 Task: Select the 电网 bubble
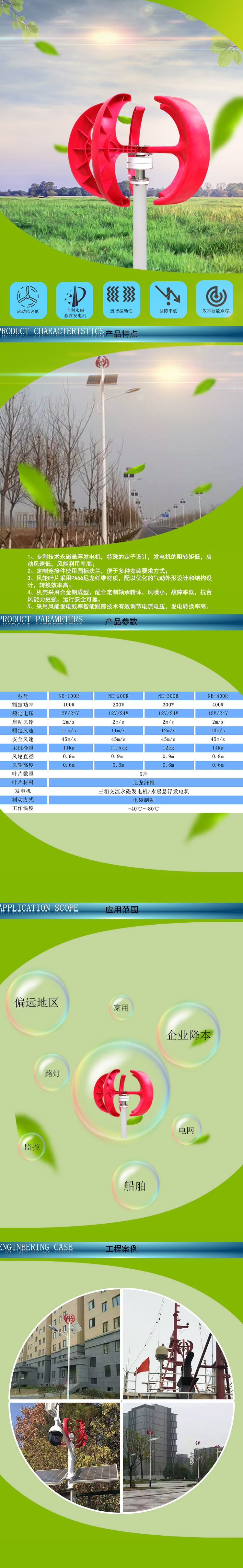(186, 1130)
